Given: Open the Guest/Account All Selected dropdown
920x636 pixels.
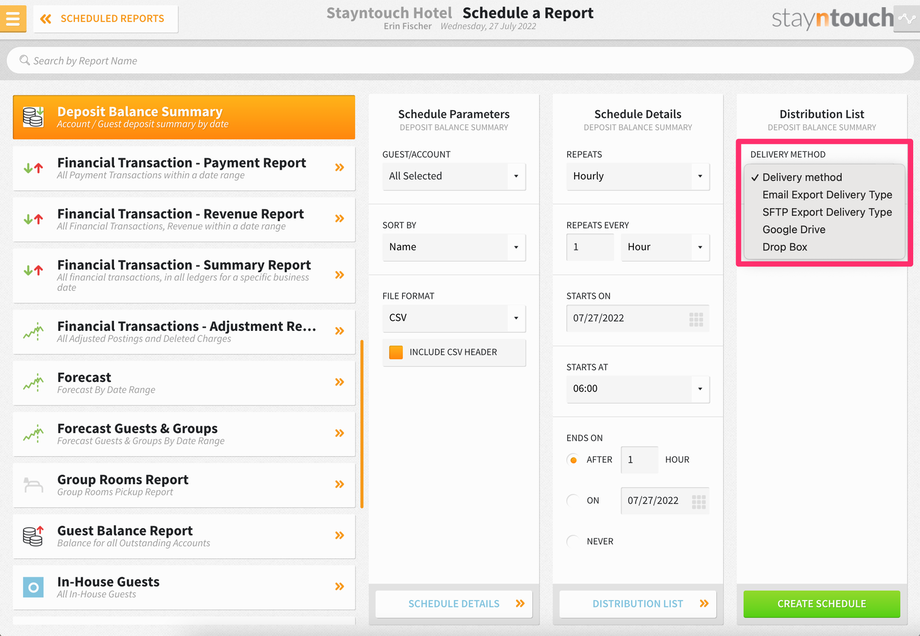Looking at the screenshot, I should pyautogui.click(x=454, y=176).
